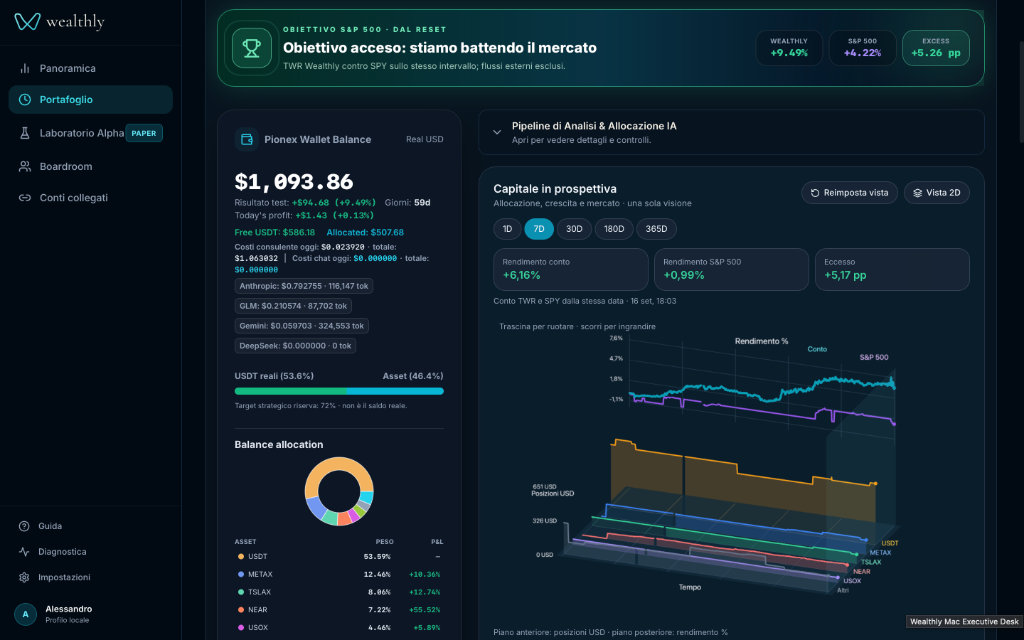Click the Impostazioni gear icon
The image size is (1024, 640).
tap(24, 577)
